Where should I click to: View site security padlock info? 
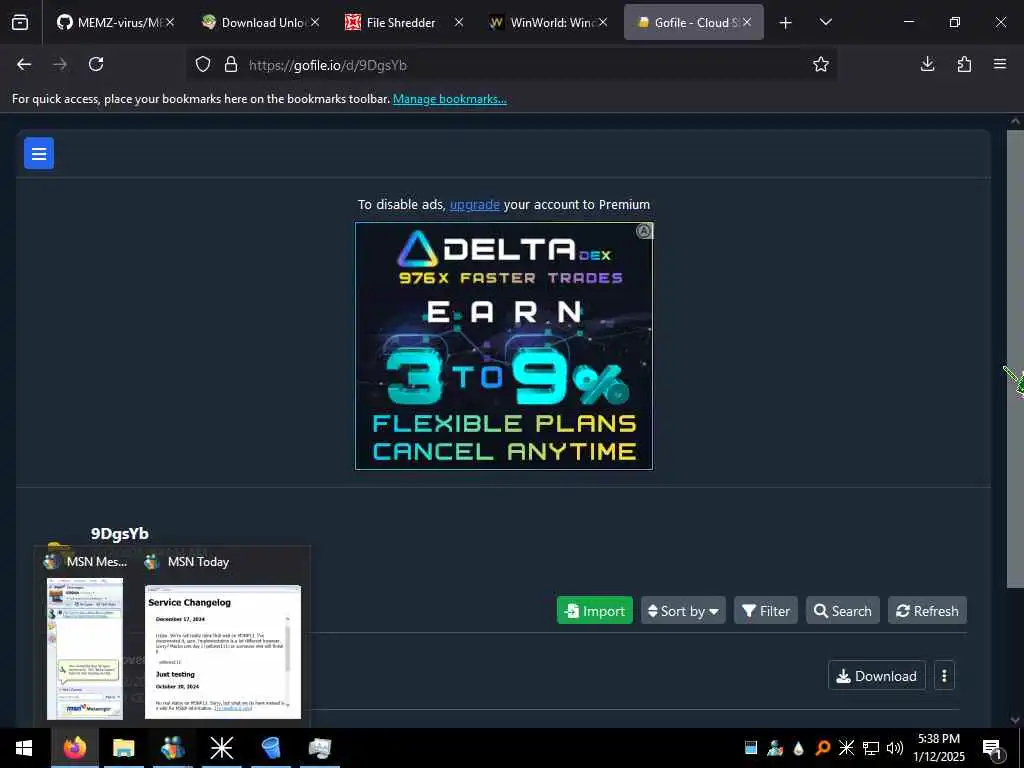pyautogui.click(x=231, y=65)
